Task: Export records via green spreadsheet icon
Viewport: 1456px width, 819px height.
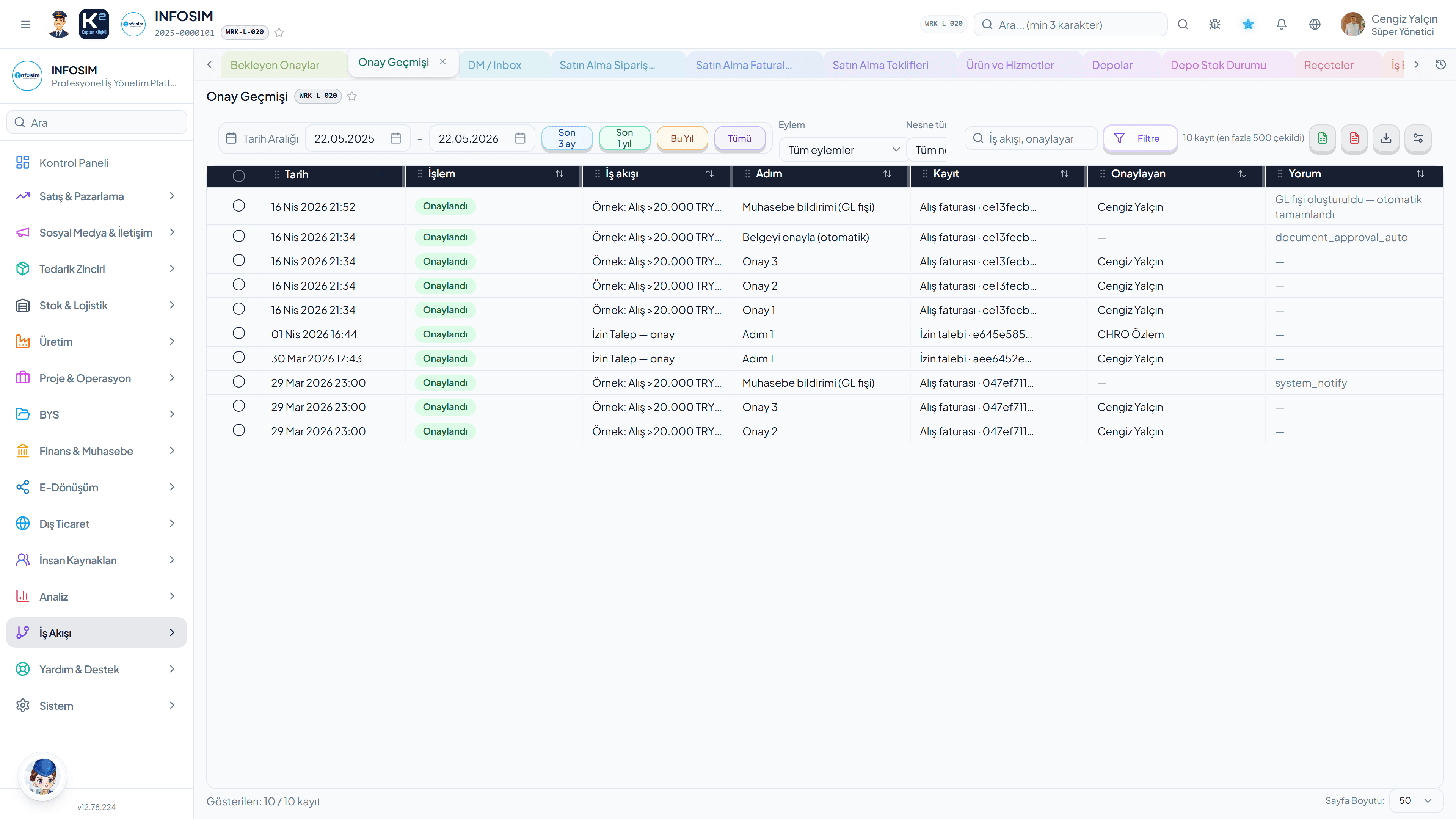Action: (x=1322, y=138)
